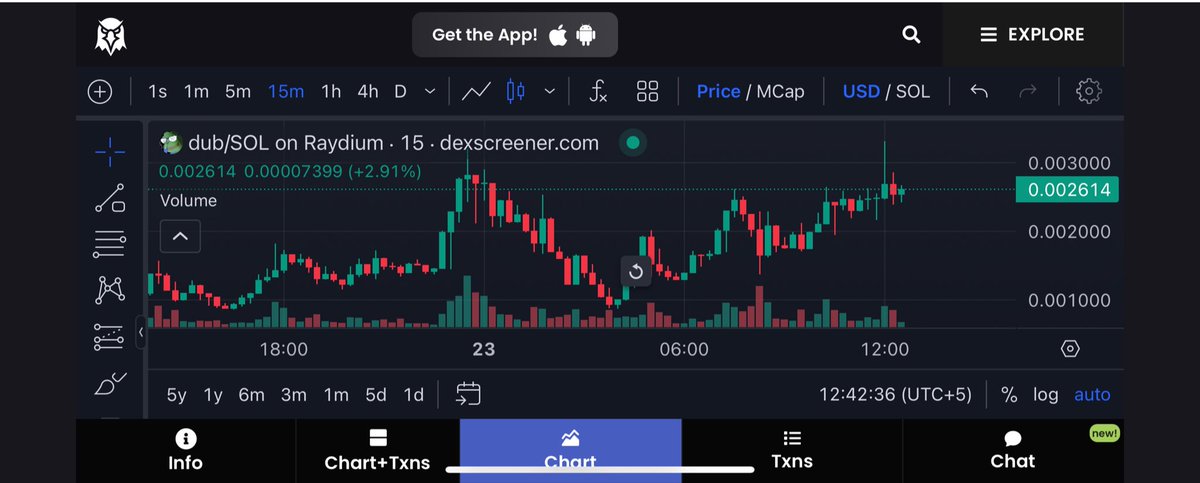Click the reset chart view button

[x=635, y=271]
